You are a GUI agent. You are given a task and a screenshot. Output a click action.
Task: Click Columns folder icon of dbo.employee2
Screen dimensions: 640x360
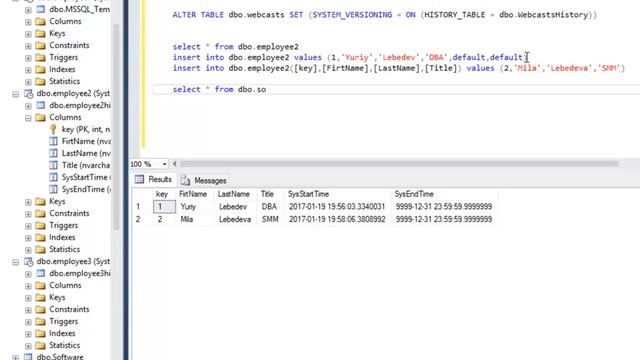(x=40, y=117)
